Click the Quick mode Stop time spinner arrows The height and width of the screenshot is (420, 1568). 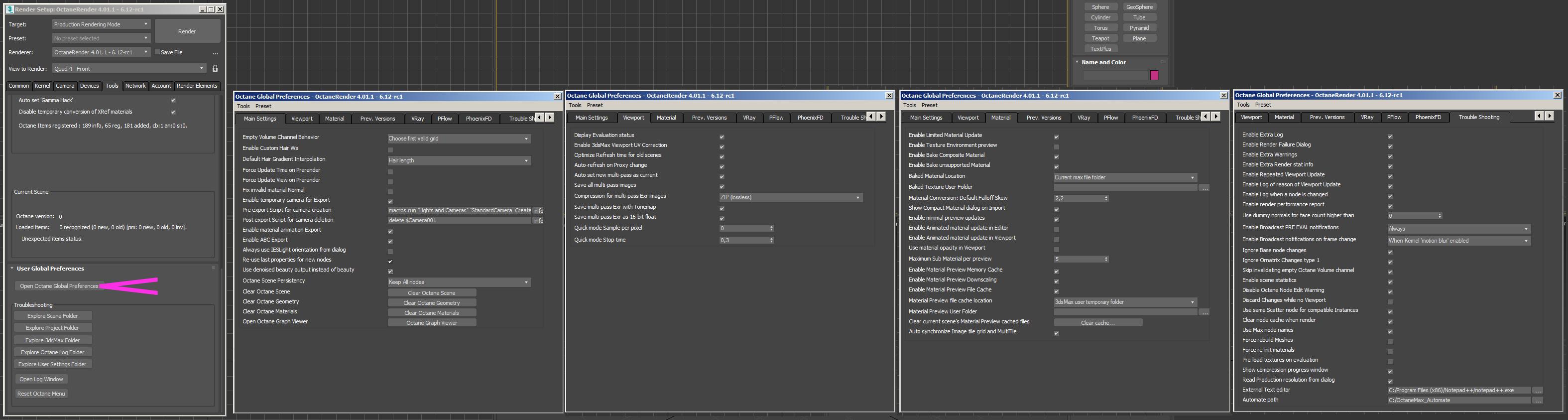[771, 241]
